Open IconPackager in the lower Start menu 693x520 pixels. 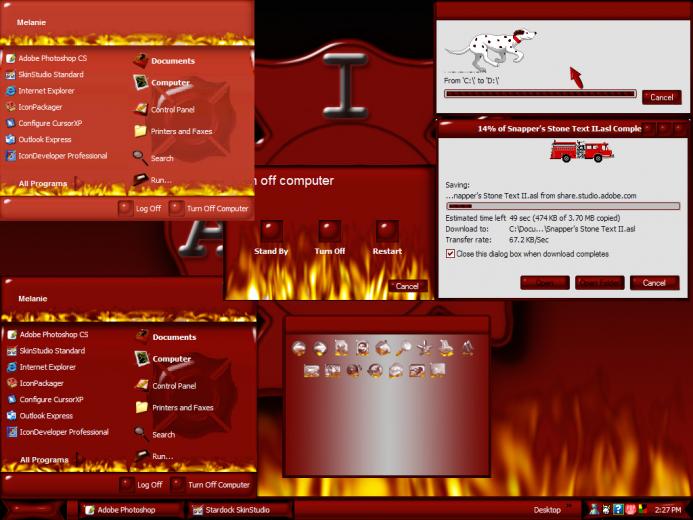35,383
